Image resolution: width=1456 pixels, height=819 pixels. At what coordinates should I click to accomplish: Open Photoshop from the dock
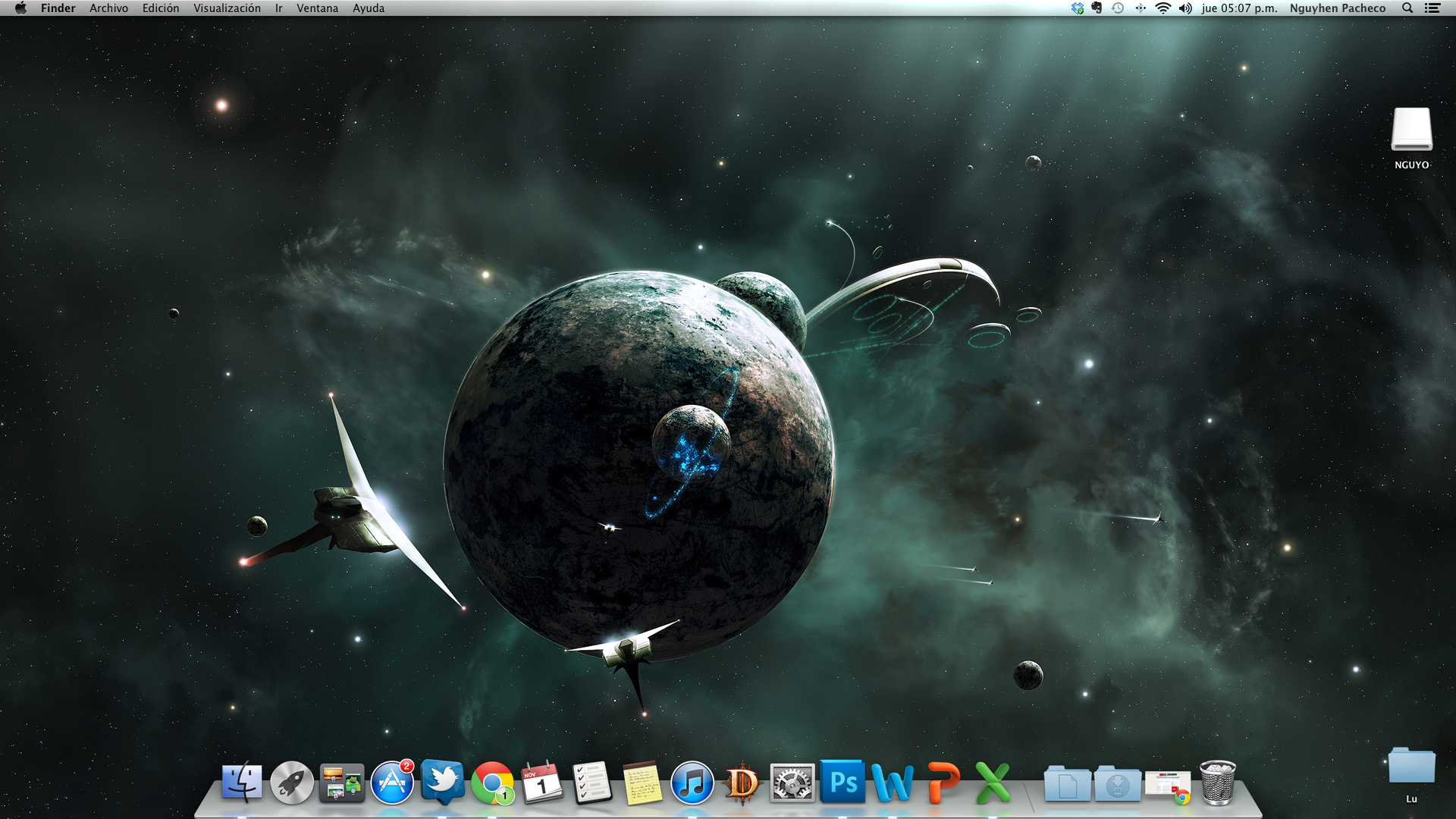tap(843, 782)
